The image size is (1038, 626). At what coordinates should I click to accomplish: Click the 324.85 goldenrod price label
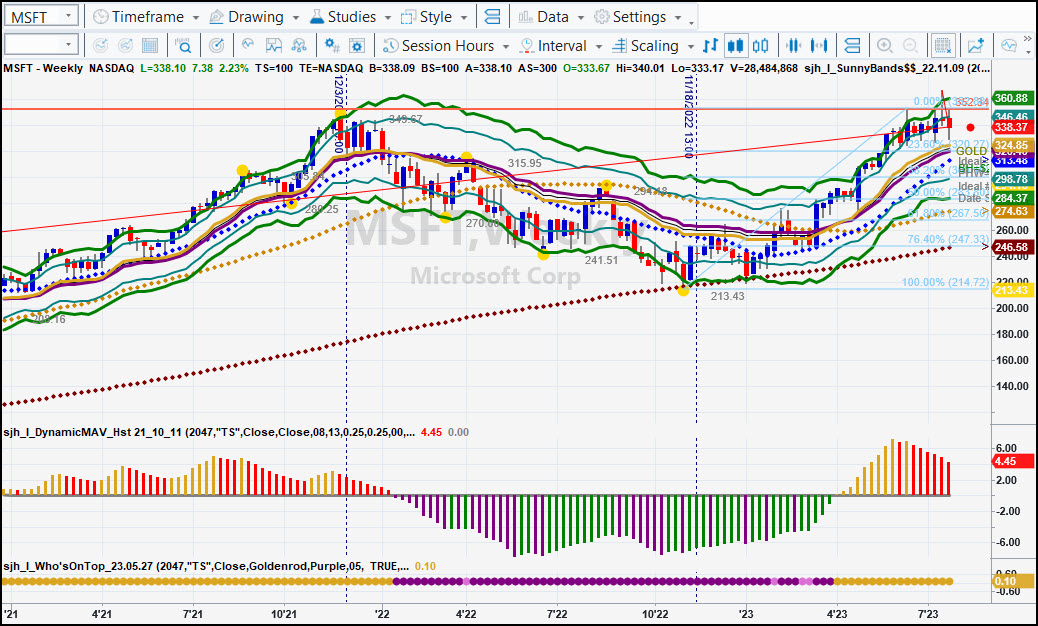point(1014,145)
